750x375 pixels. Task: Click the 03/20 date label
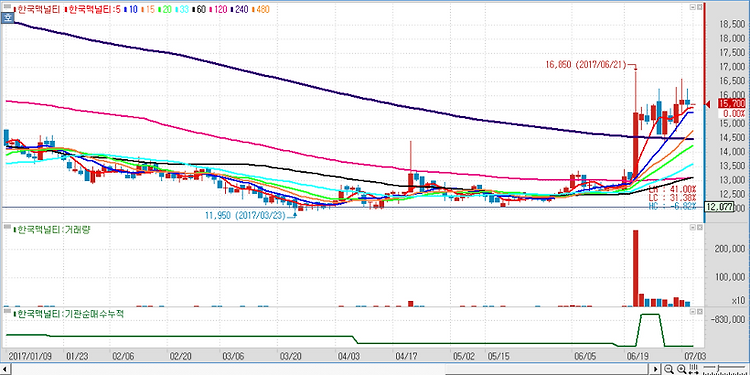291,356
